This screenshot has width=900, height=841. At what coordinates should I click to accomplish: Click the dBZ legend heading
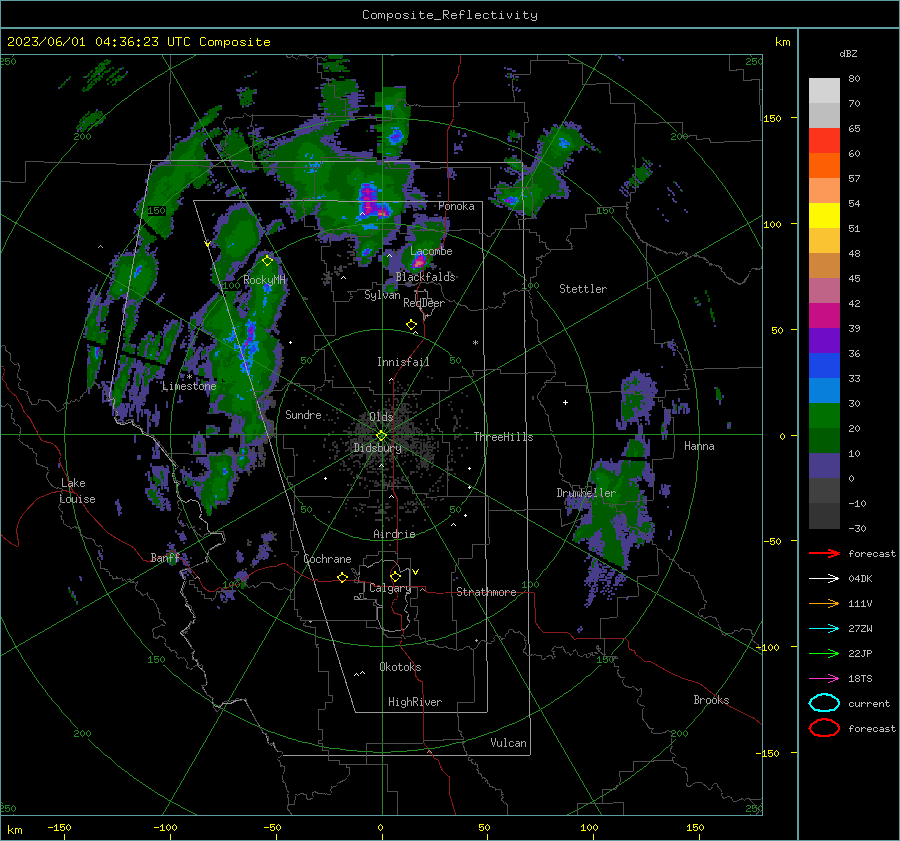[x=848, y=53]
